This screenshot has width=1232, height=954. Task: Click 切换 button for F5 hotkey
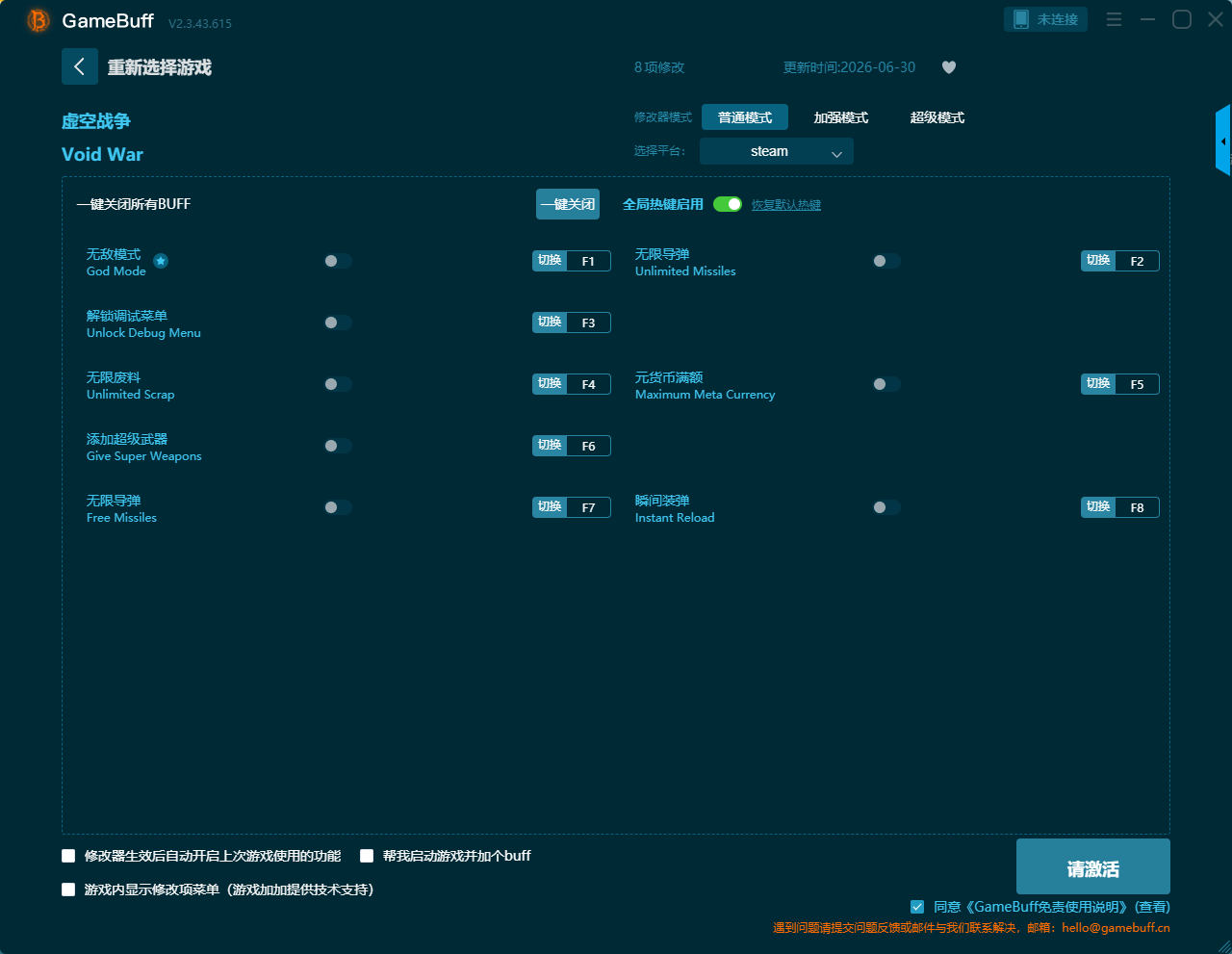pyautogui.click(x=1098, y=384)
